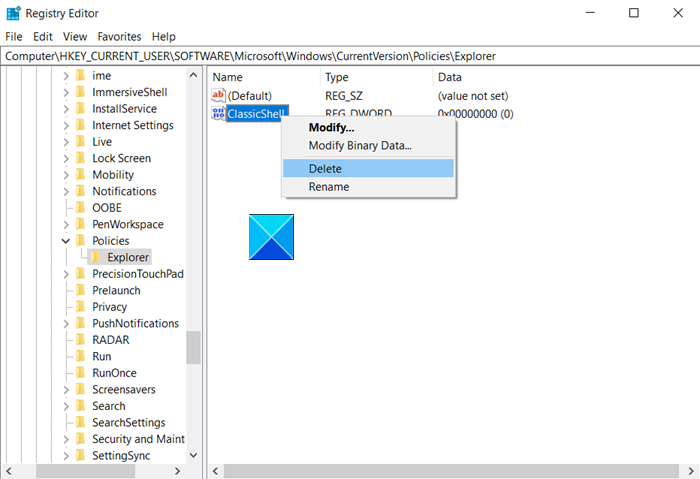Click the tree pane vertical scrollbar thumb

[x=193, y=347]
